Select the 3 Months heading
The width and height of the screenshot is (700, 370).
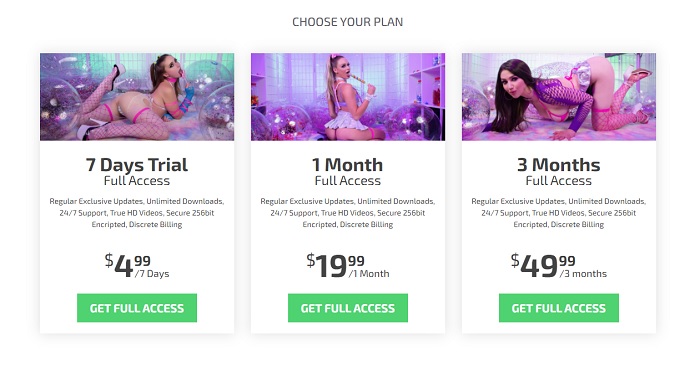point(559,165)
